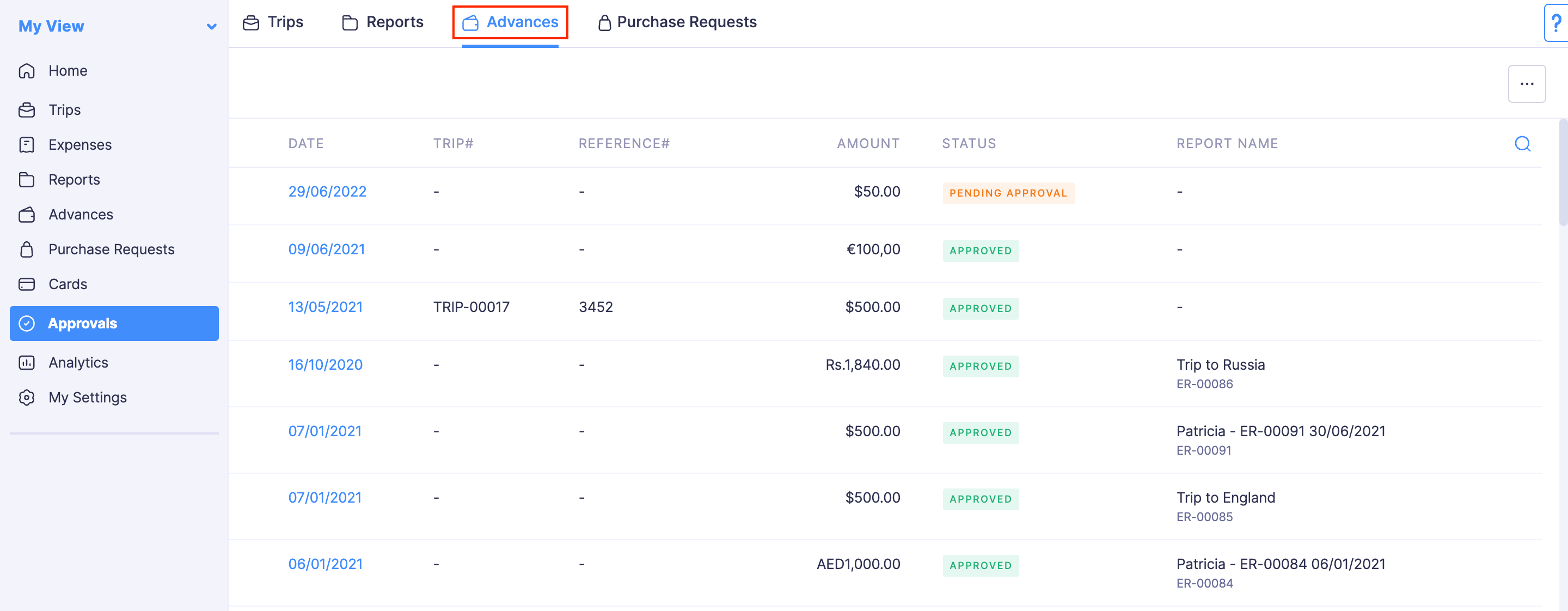Expand the My View dropdown
Image resolution: width=1568 pixels, height=611 pixels.
click(x=211, y=26)
